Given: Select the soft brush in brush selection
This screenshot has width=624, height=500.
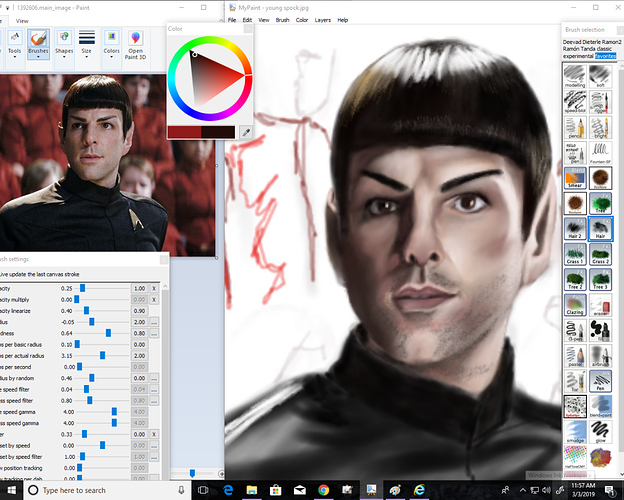Looking at the screenshot, I should [x=600, y=76].
